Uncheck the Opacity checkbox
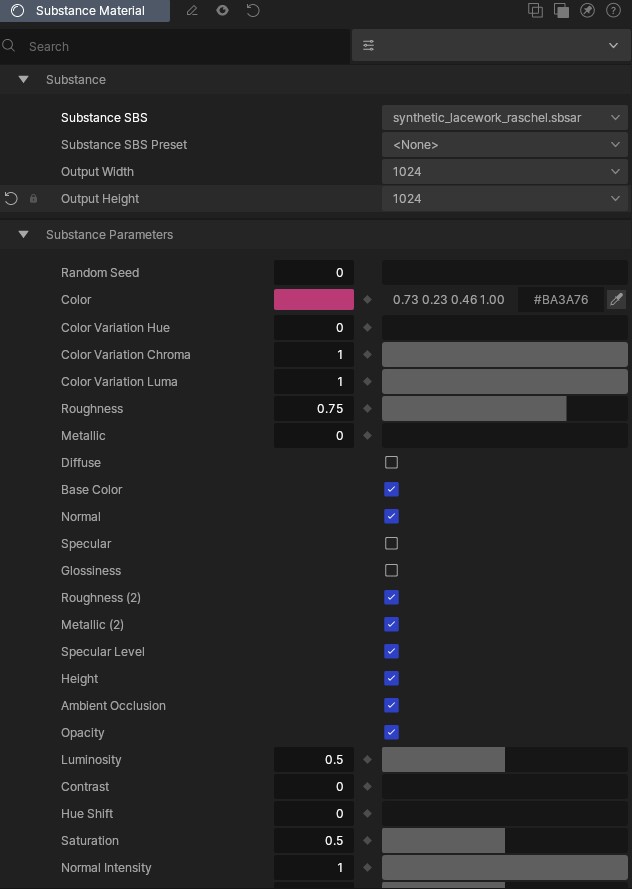The height and width of the screenshot is (889, 632). coord(391,732)
